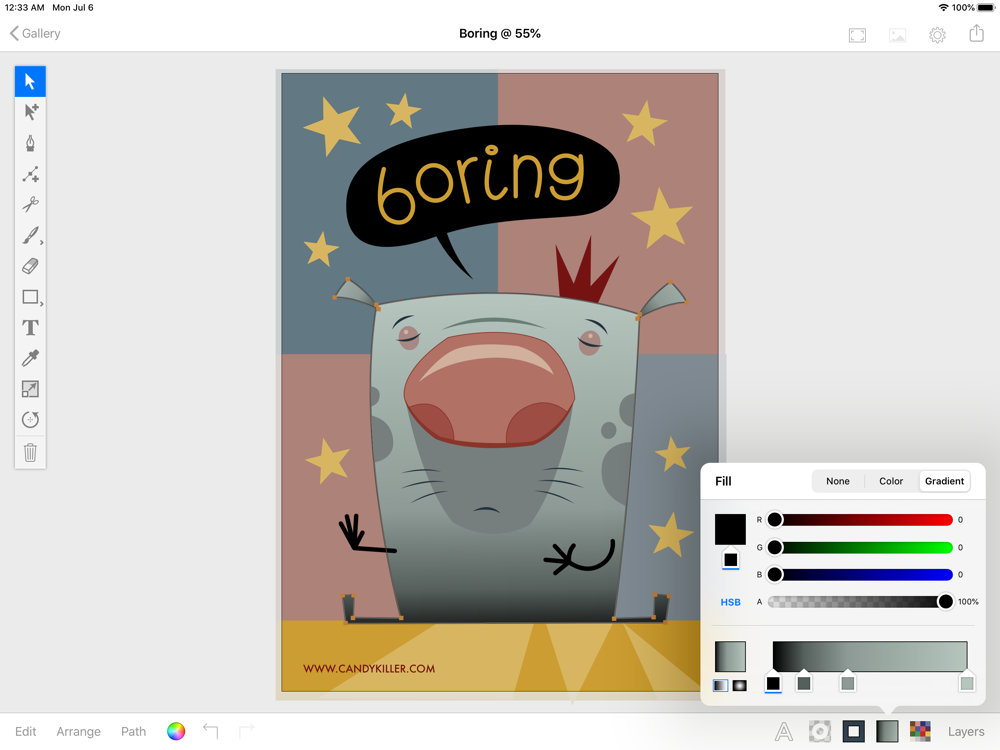Screen dimensions: 1000x750
Task: Toggle color mode to HSB
Action: (x=730, y=602)
